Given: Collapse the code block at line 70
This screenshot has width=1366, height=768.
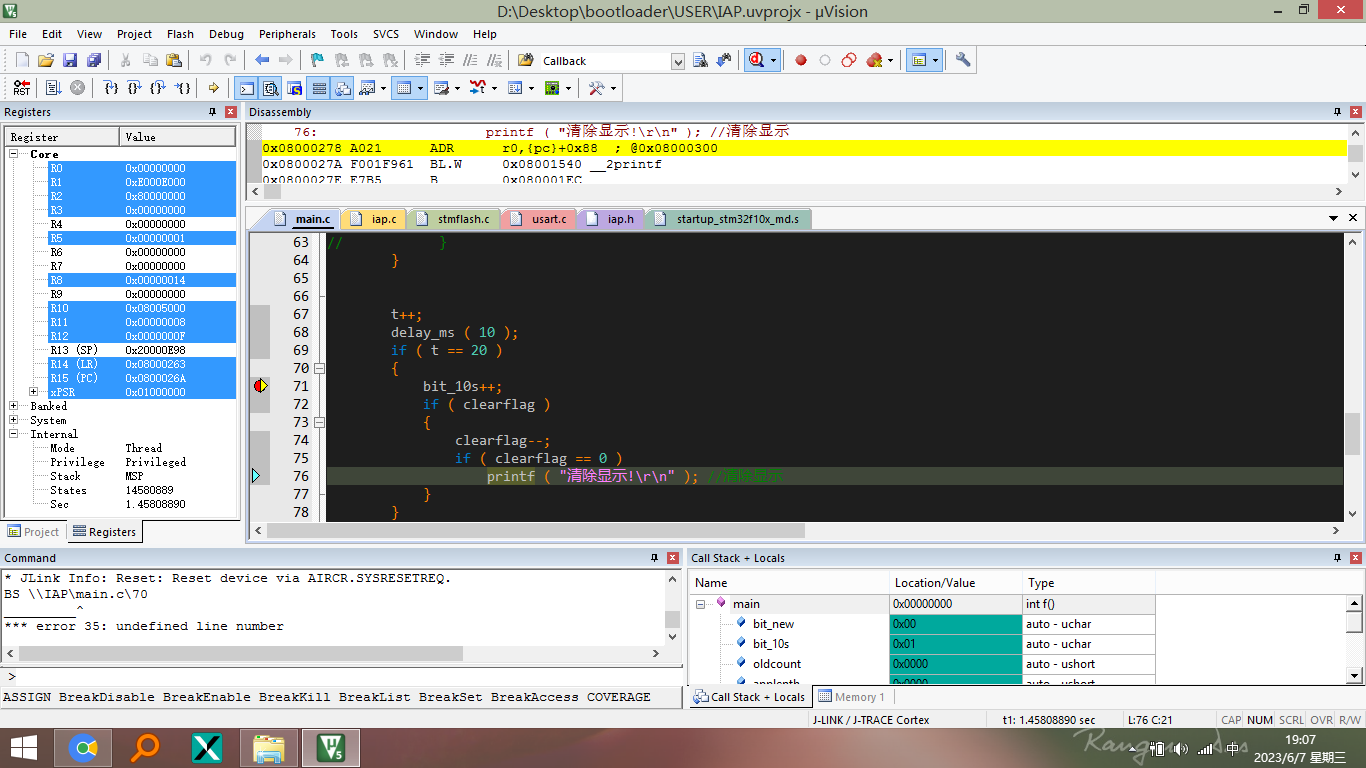Looking at the screenshot, I should click(x=320, y=368).
